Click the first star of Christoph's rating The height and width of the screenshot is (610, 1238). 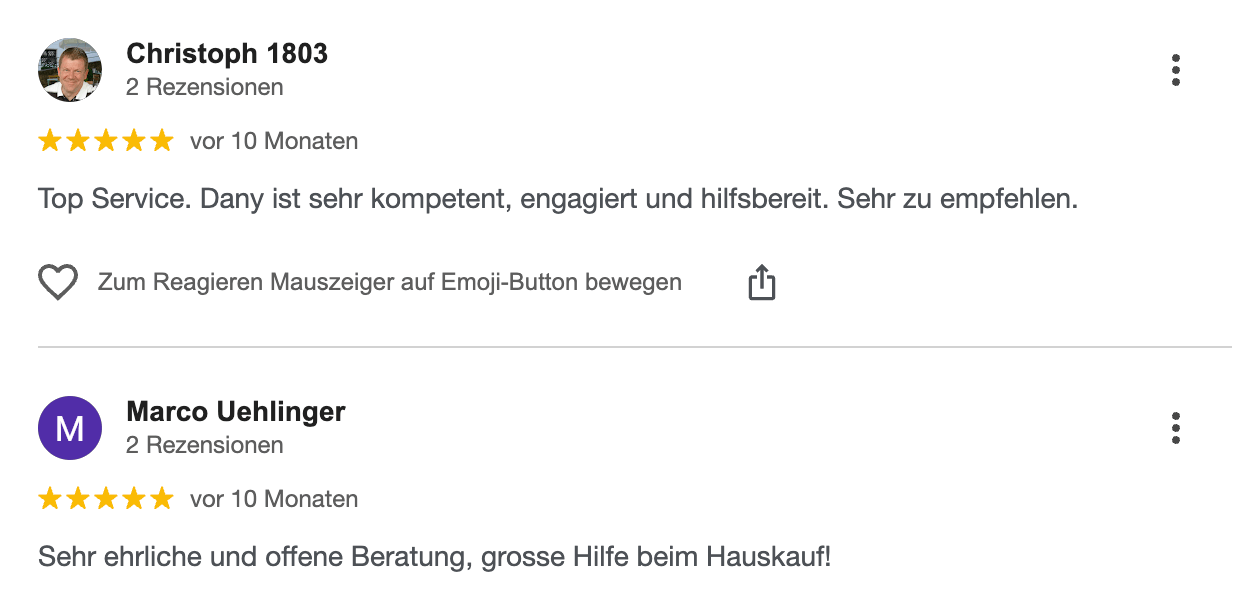coord(50,141)
